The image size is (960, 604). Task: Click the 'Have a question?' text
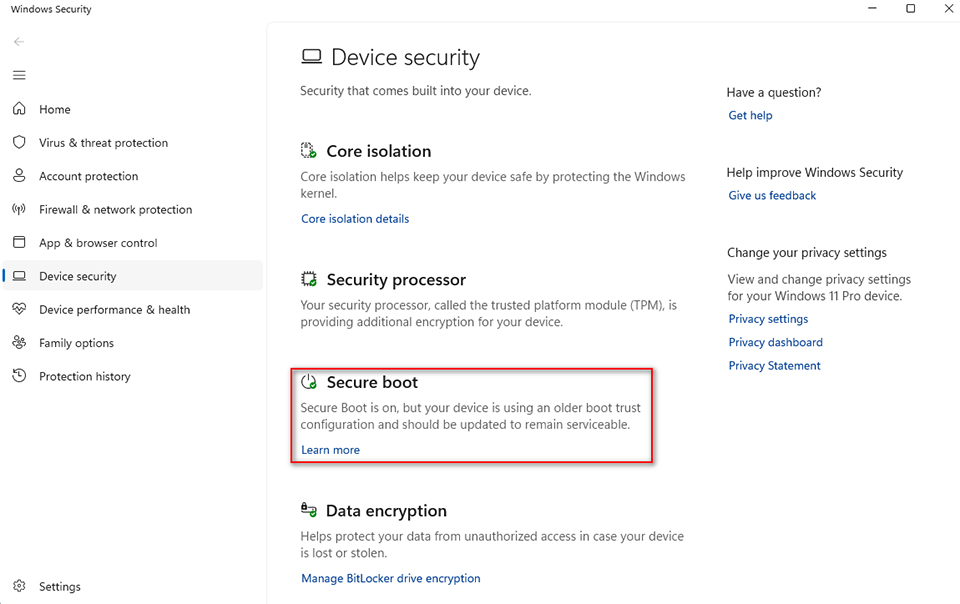[774, 92]
